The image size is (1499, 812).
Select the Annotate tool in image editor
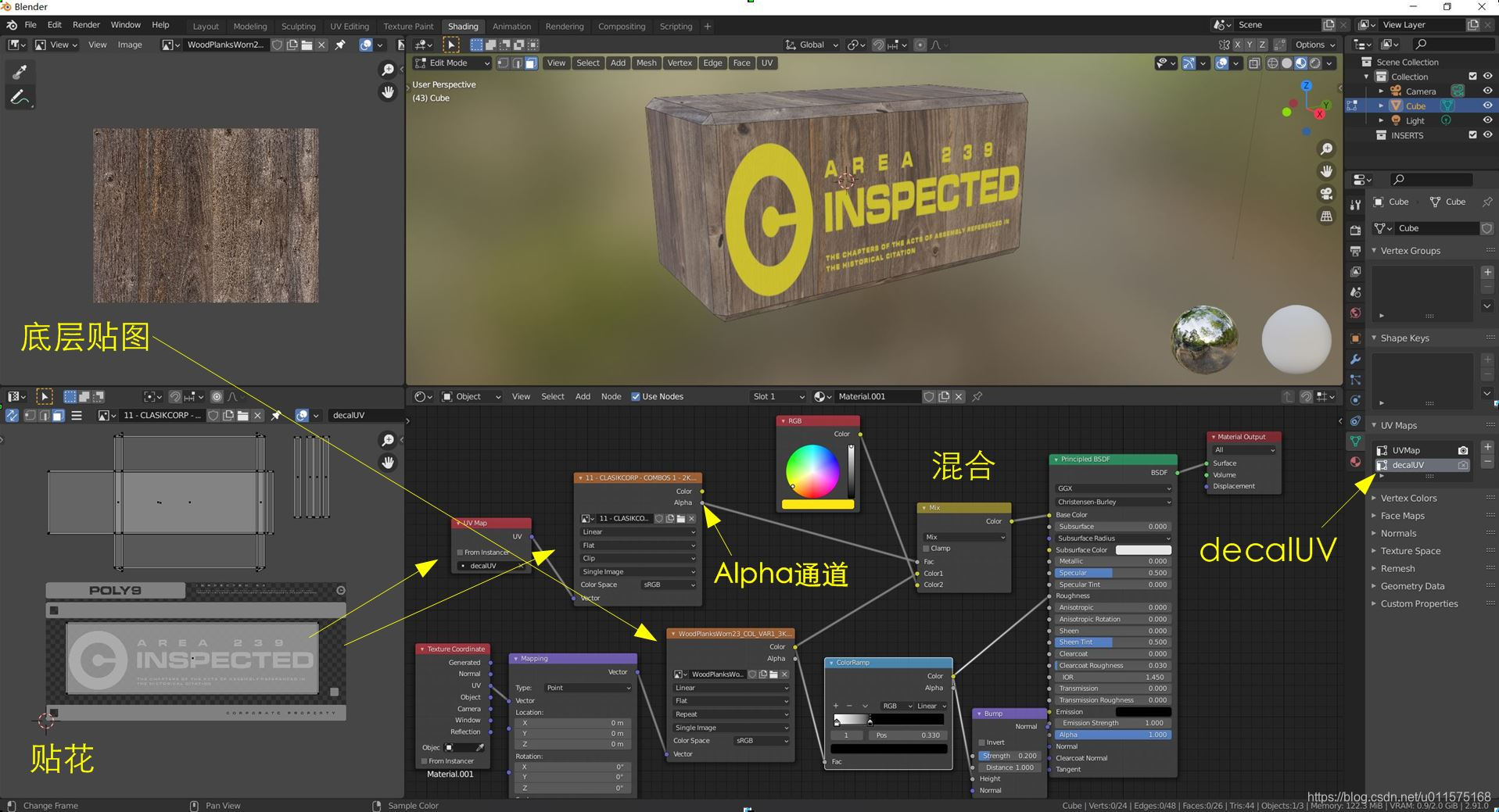pos(20,98)
